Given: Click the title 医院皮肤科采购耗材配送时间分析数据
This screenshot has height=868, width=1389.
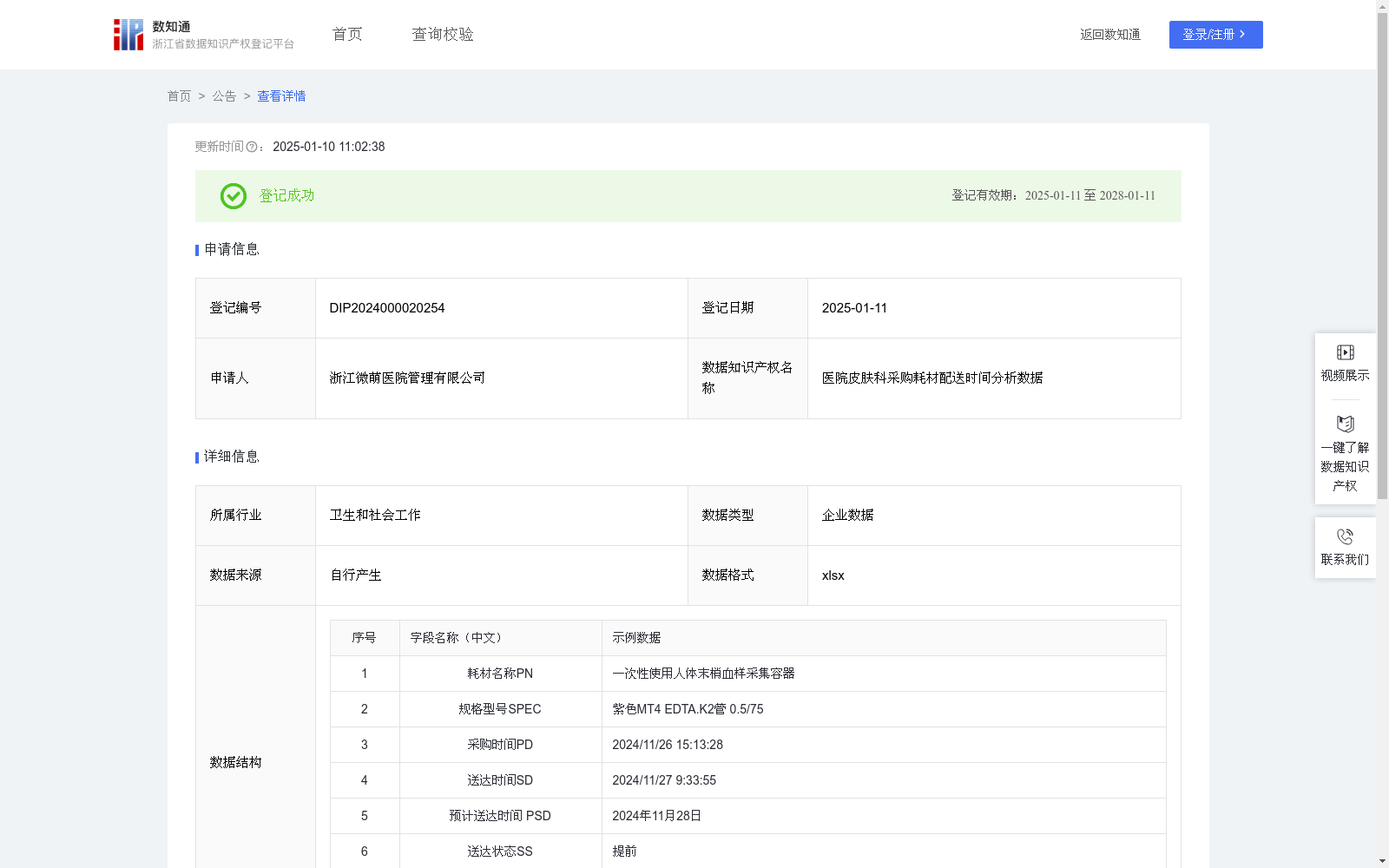Looking at the screenshot, I should (x=932, y=378).
